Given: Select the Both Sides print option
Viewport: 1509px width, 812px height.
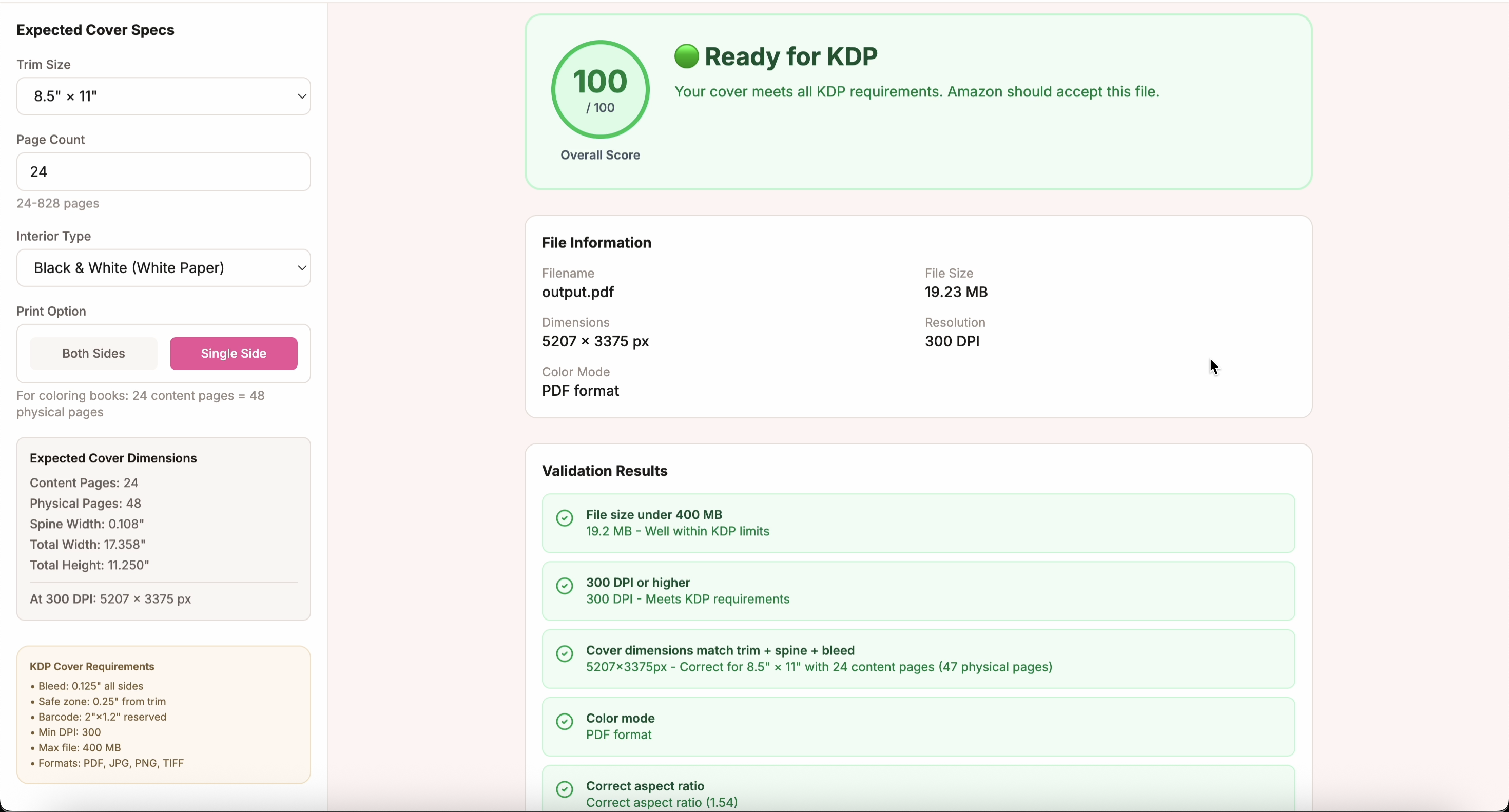Looking at the screenshot, I should tap(94, 353).
